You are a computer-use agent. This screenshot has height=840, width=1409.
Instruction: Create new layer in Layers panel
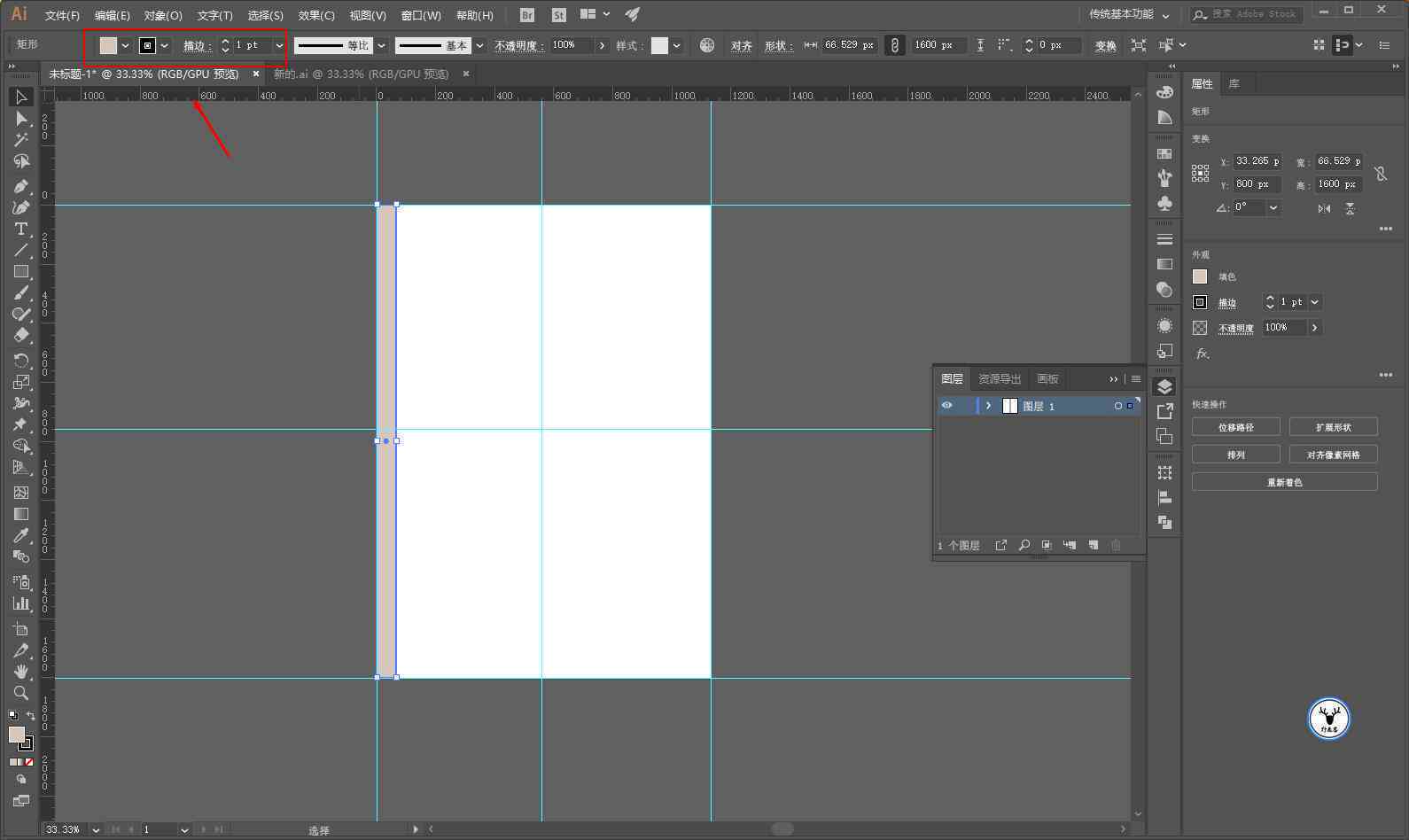1094,545
